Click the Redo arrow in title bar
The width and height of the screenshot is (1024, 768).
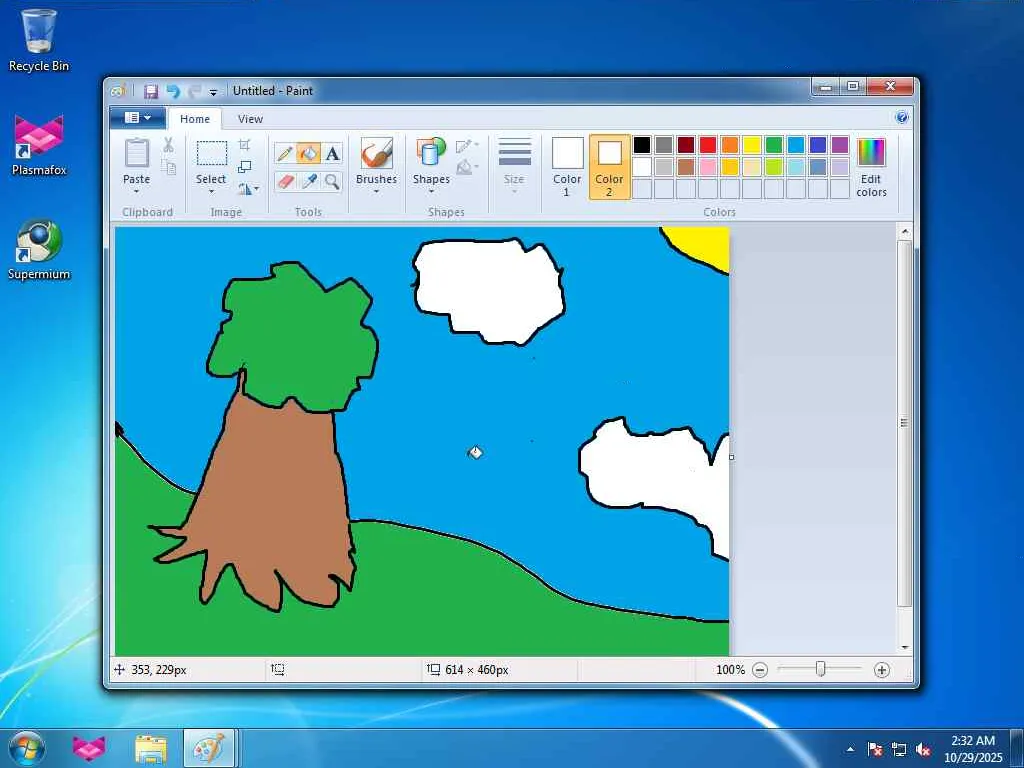tap(194, 91)
